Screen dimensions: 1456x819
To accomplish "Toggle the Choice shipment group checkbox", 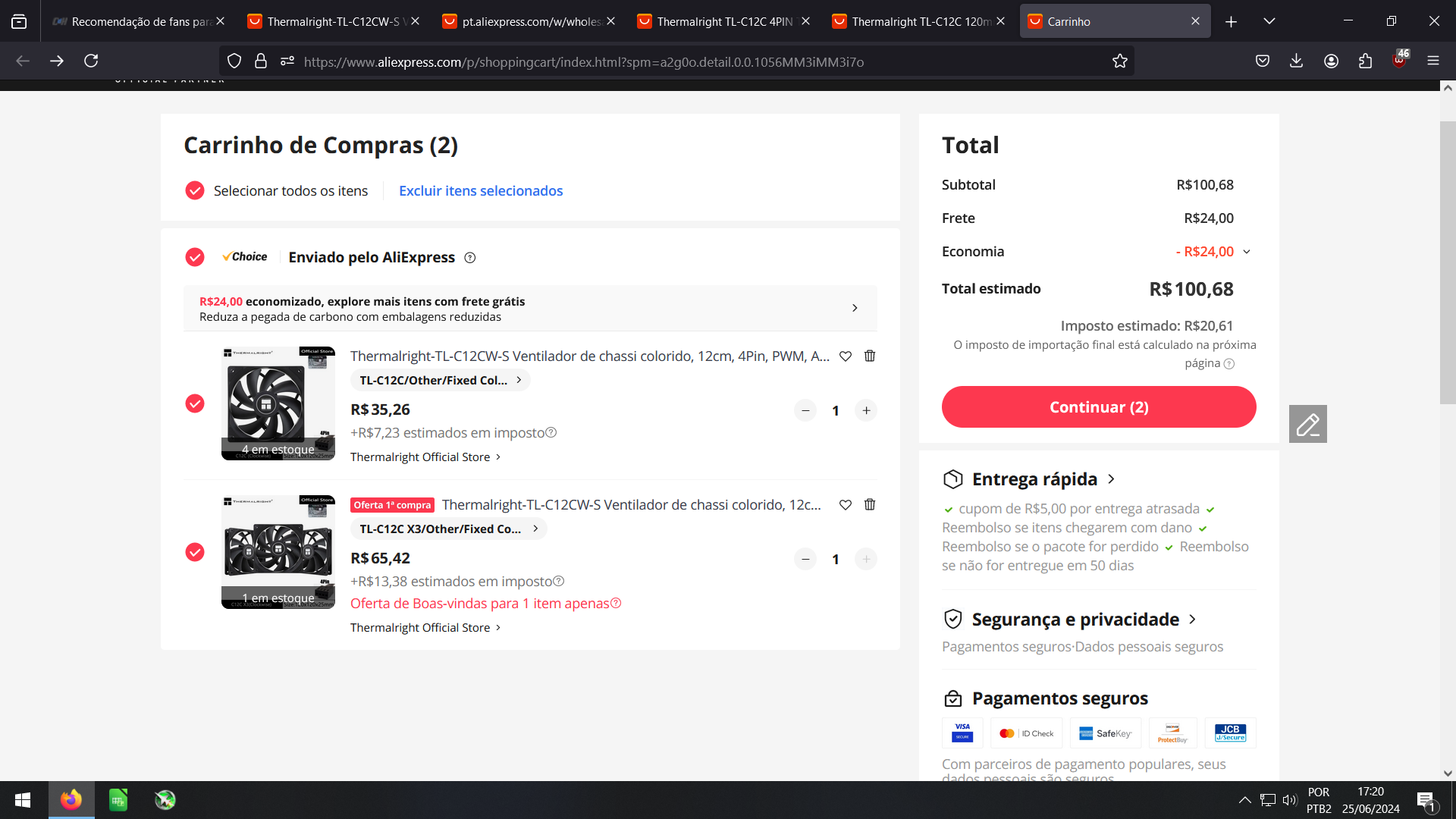I will (x=195, y=257).
